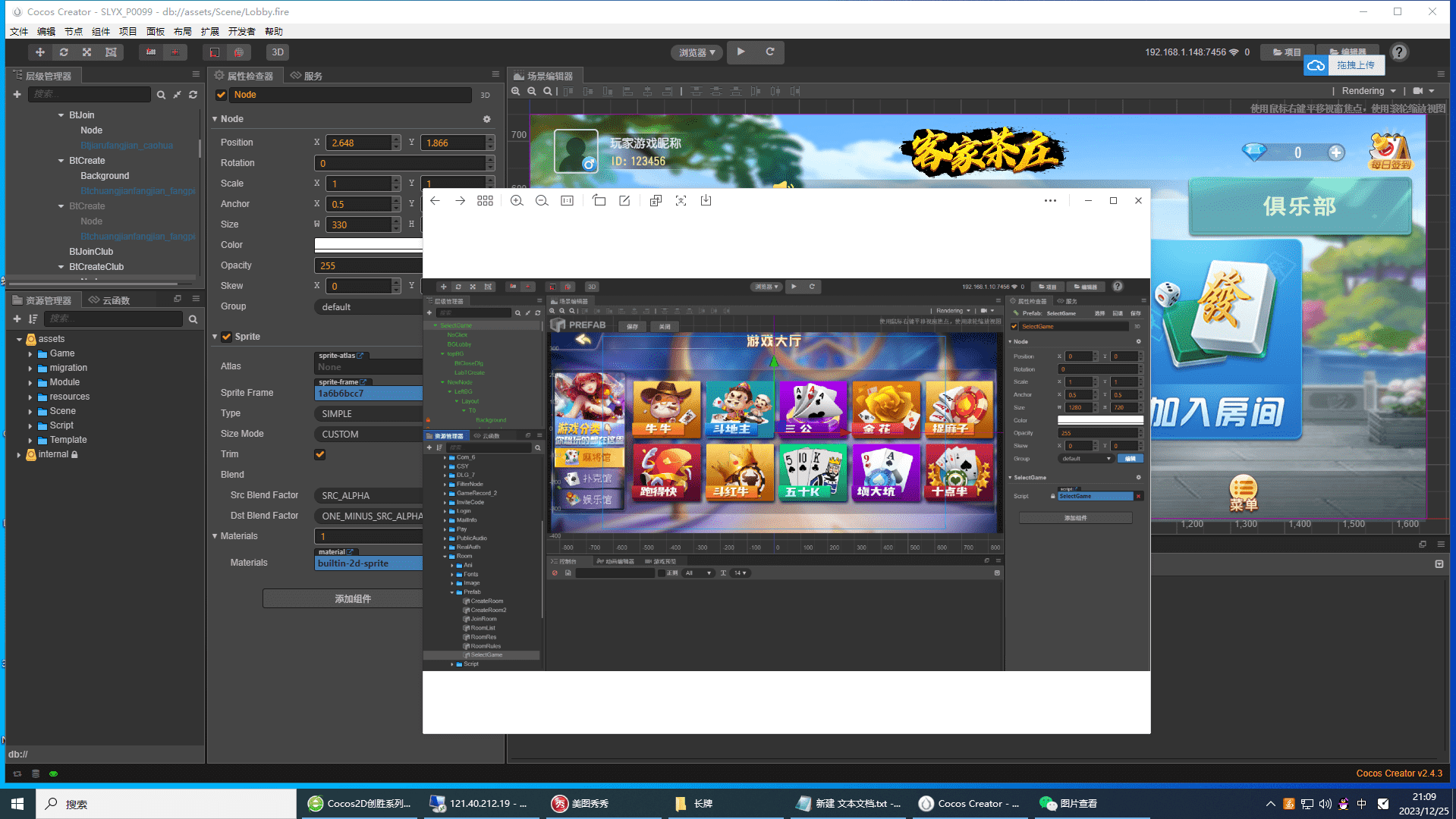Open the browser preview dropdown
Screen dimensions: 1456x819
pos(697,52)
